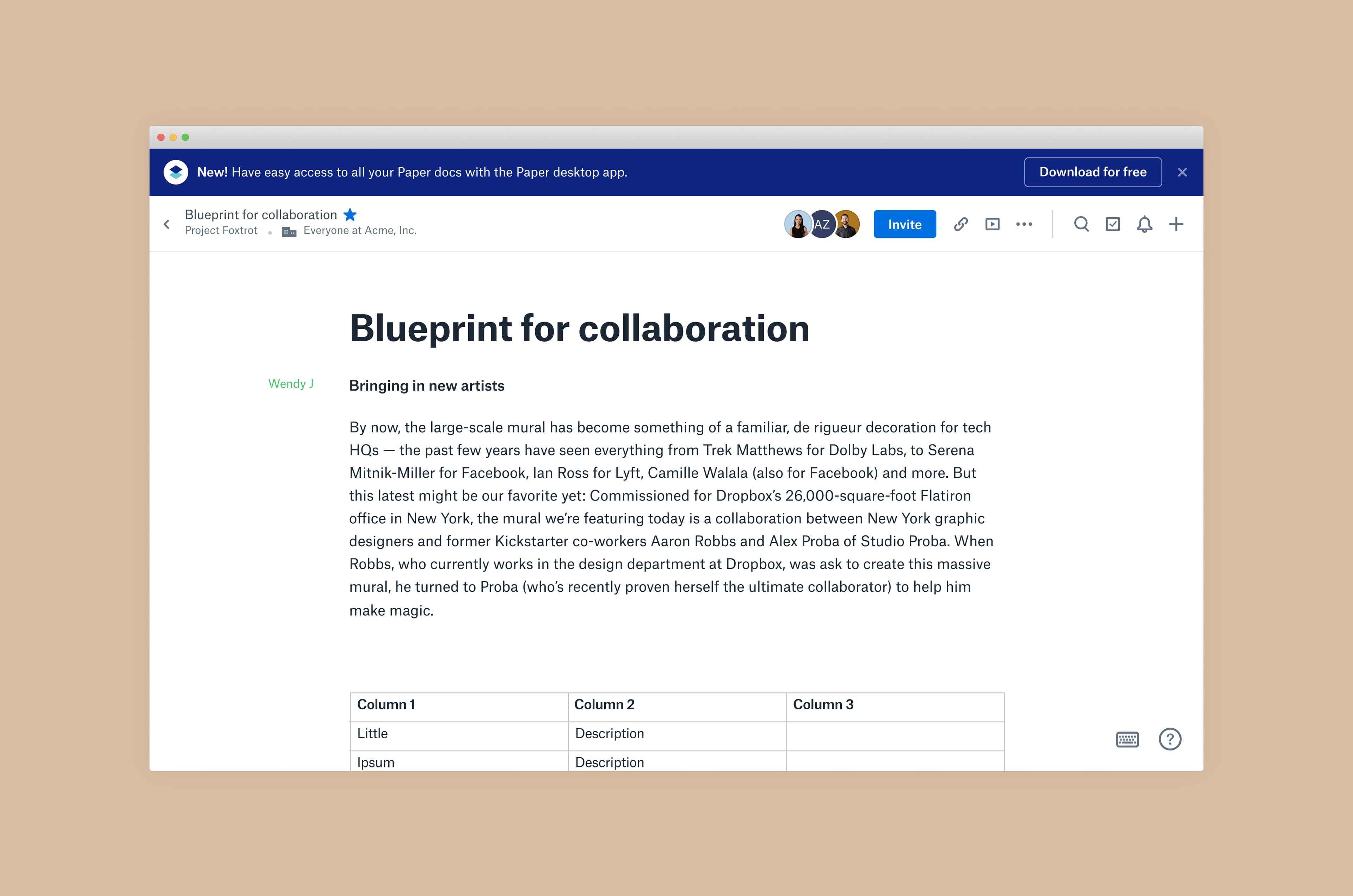The height and width of the screenshot is (896, 1353).
Task: Search docs with the magnifier icon
Action: 1081,224
